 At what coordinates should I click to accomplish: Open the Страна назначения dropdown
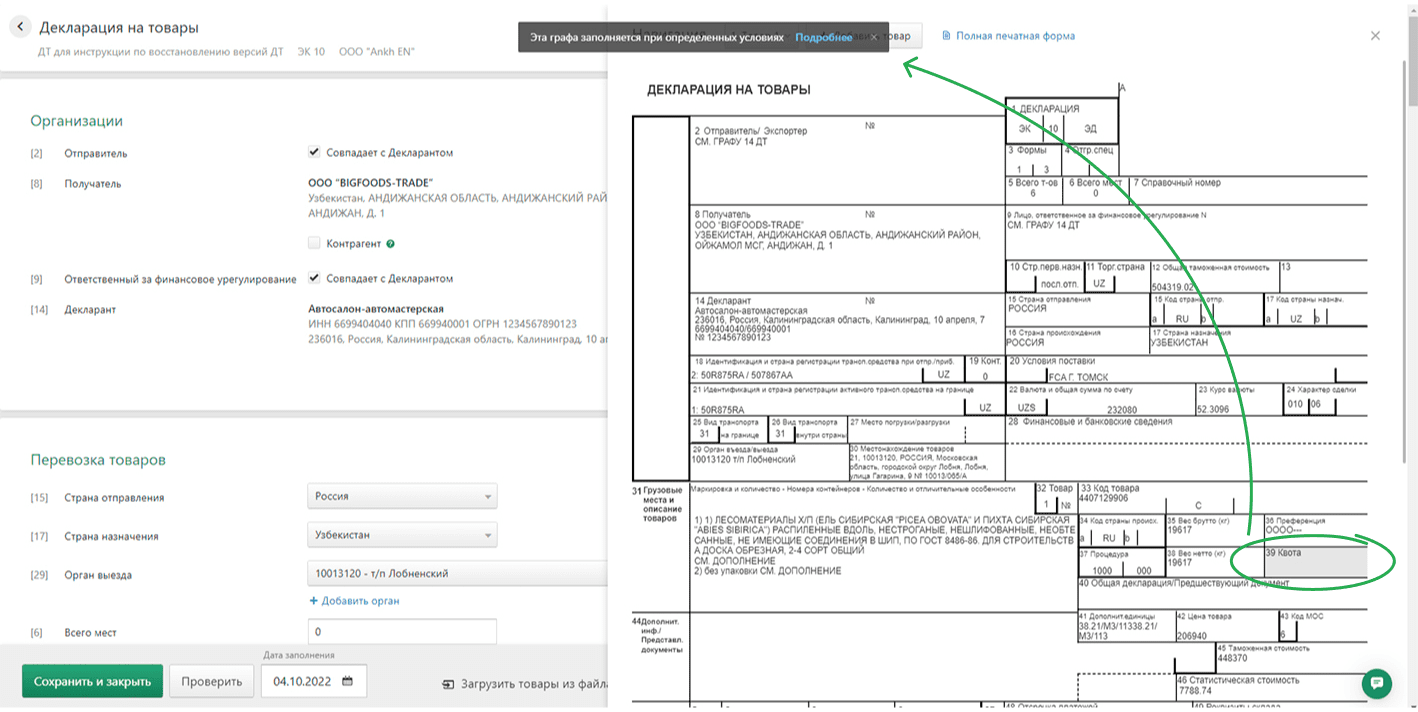point(401,536)
